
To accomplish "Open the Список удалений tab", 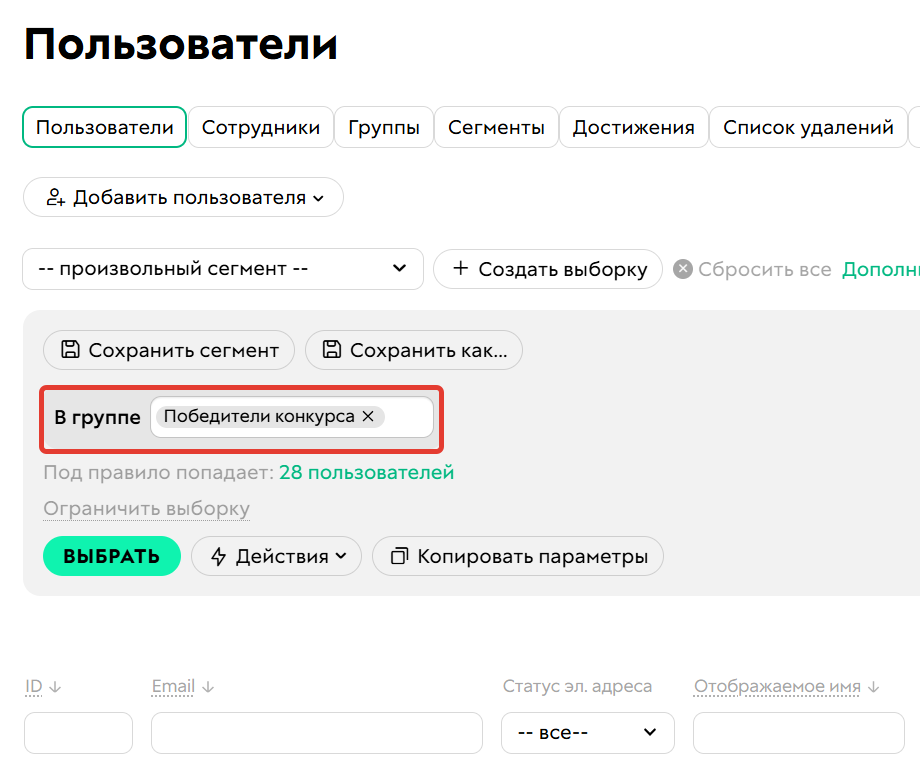I will click(x=807, y=127).
